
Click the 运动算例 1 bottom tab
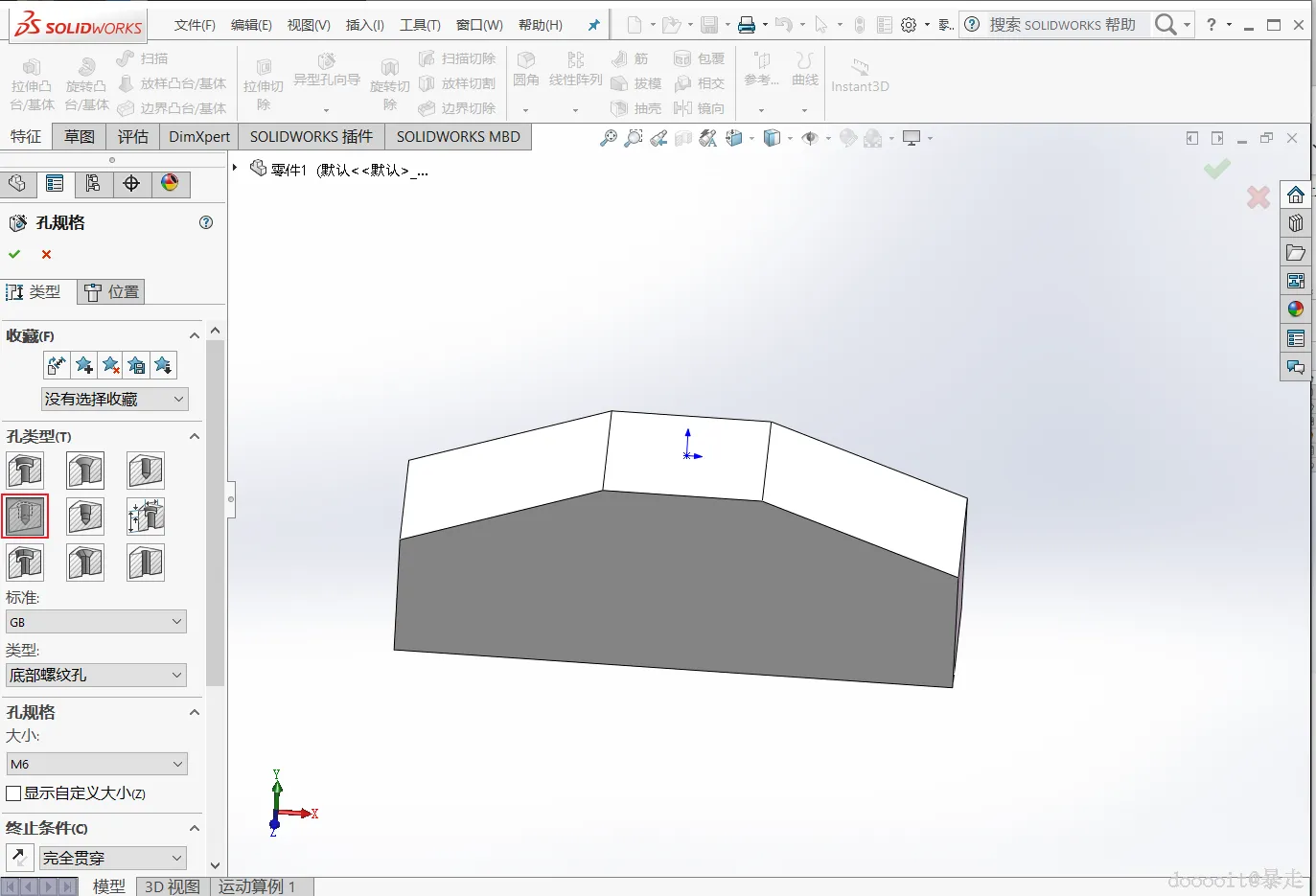(x=256, y=886)
